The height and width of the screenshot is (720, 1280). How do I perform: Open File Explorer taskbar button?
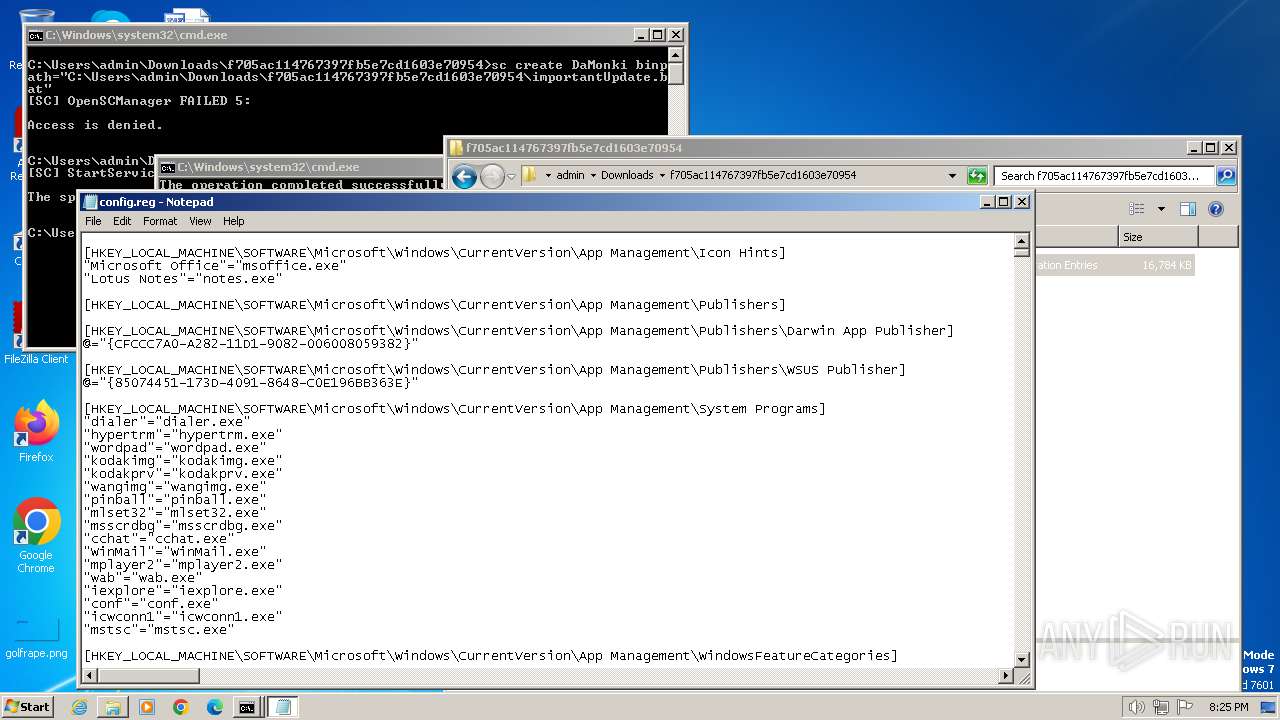(113, 707)
